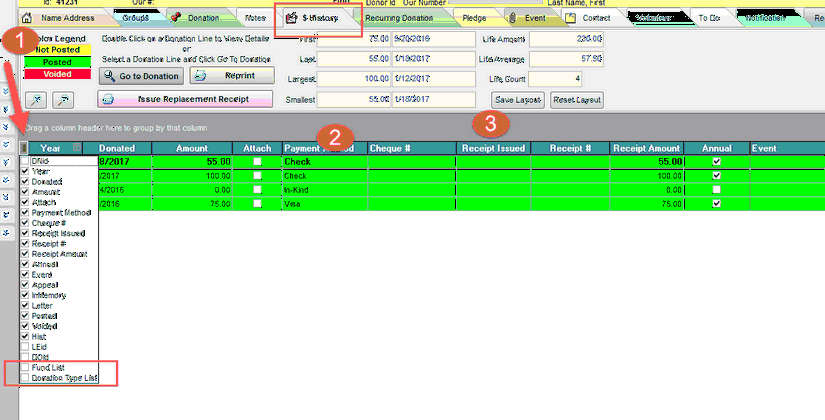Uncheck Voided in the column chooser list
Image resolution: width=825 pixels, height=420 pixels.
[25, 326]
